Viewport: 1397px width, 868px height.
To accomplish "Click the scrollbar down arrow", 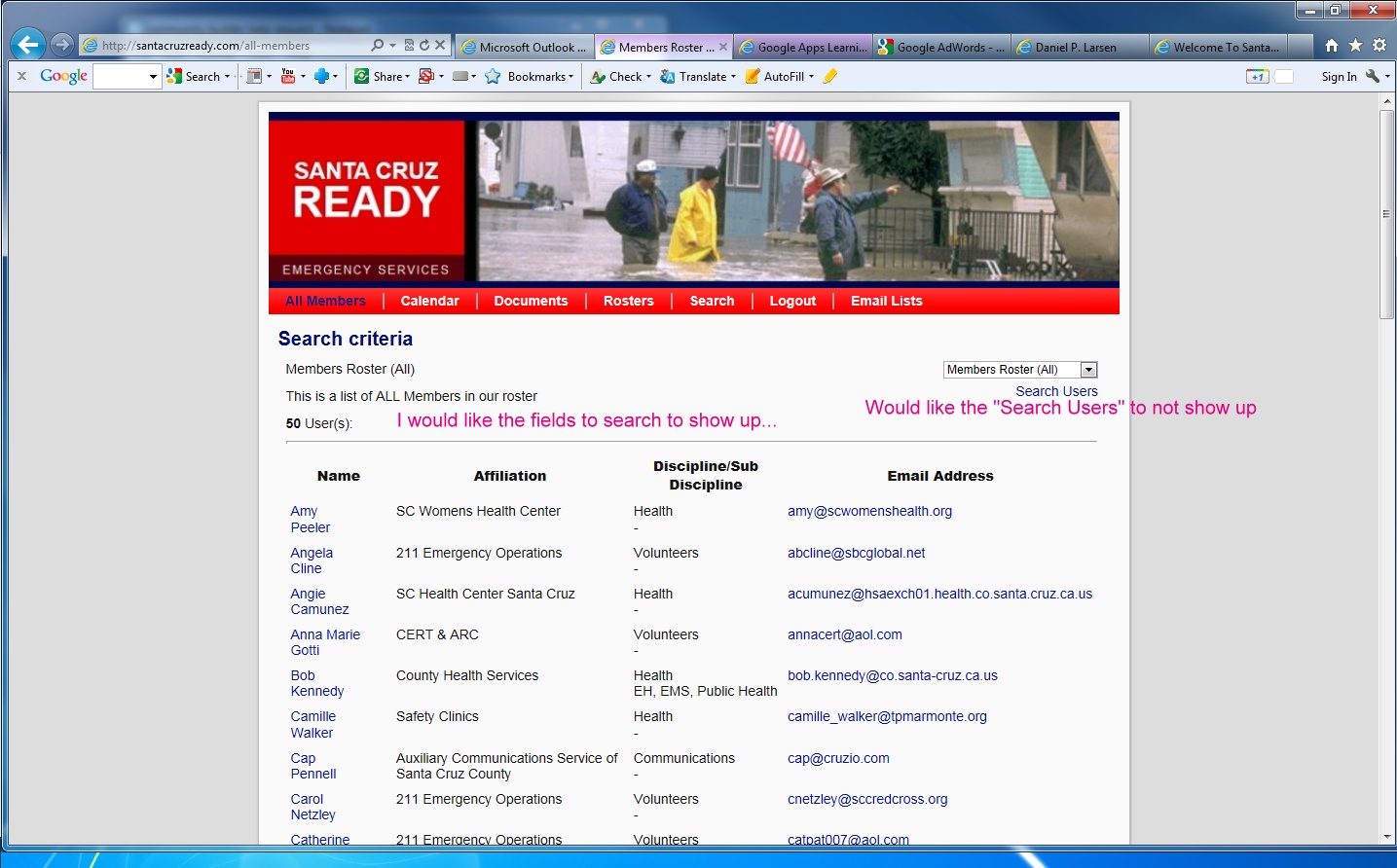I will pos(1386,836).
